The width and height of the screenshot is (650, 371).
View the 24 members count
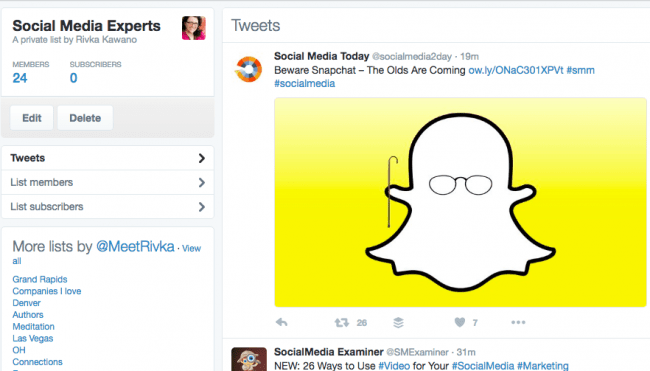20,78
